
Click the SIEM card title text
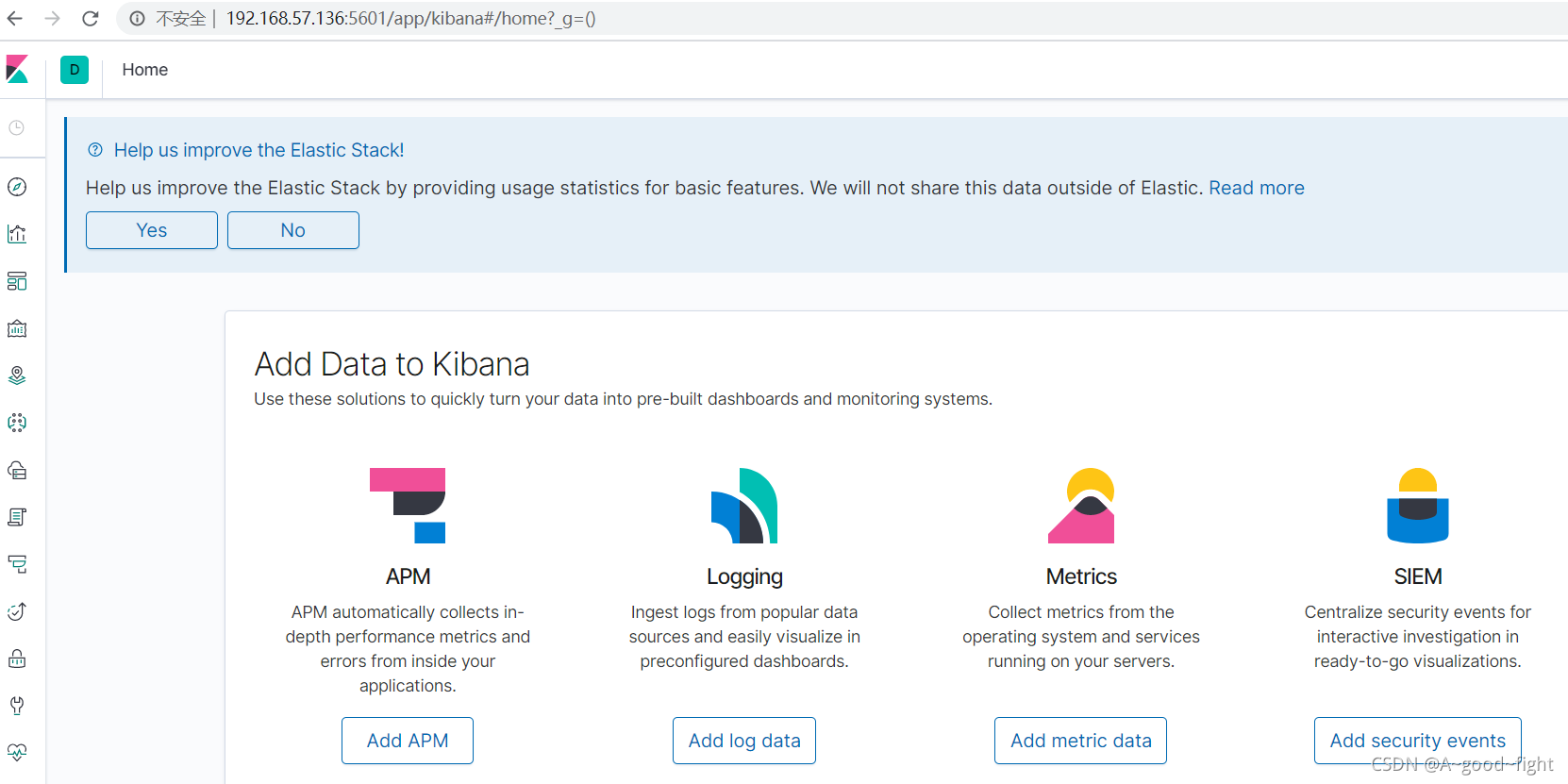[1418, 576]
